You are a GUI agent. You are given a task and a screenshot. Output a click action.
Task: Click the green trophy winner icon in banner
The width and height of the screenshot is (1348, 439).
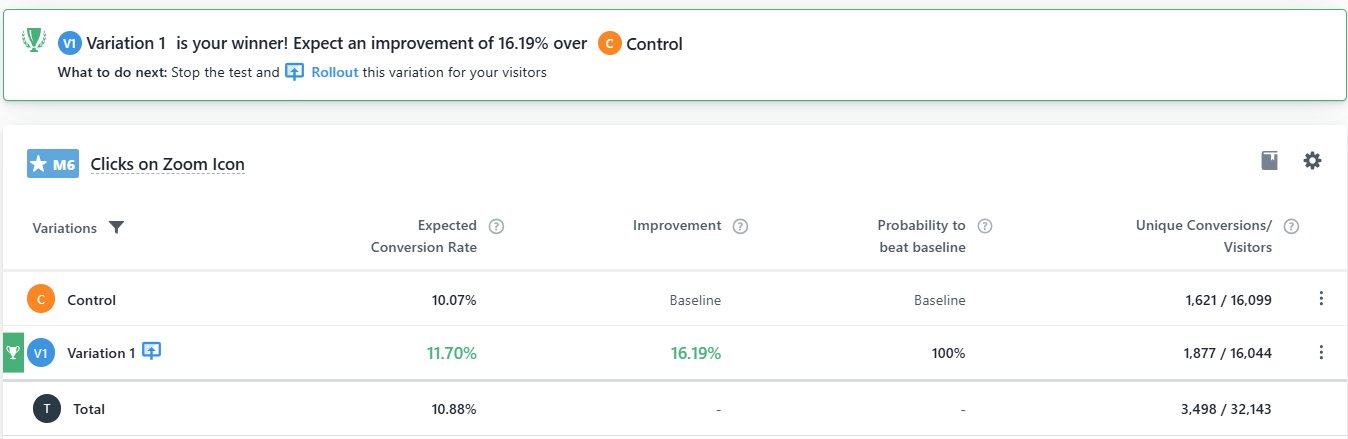click(x=34, y=39)
